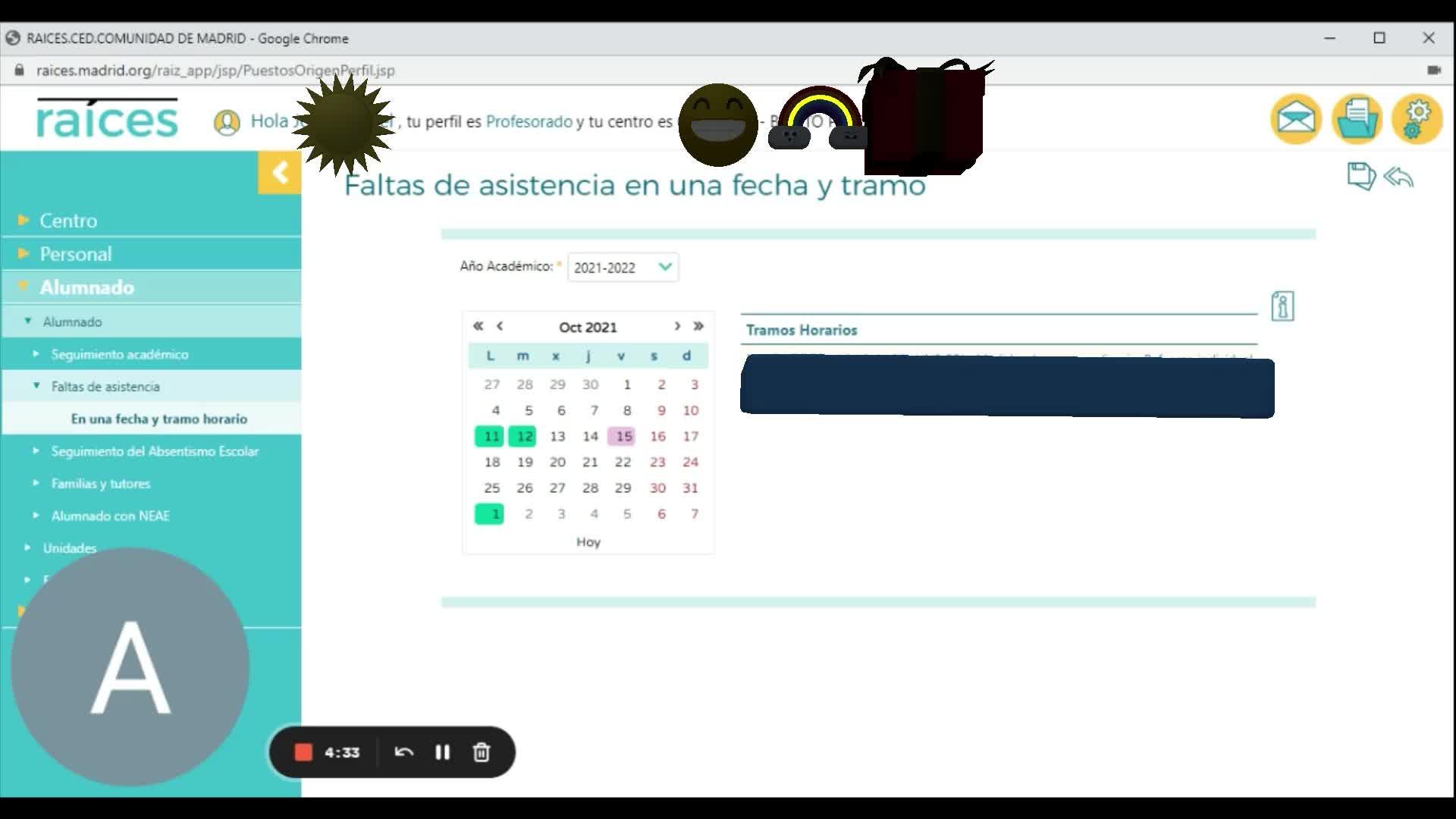Open the Personal menu section
Screen dimensions: 1456x819
pos(75,254)
